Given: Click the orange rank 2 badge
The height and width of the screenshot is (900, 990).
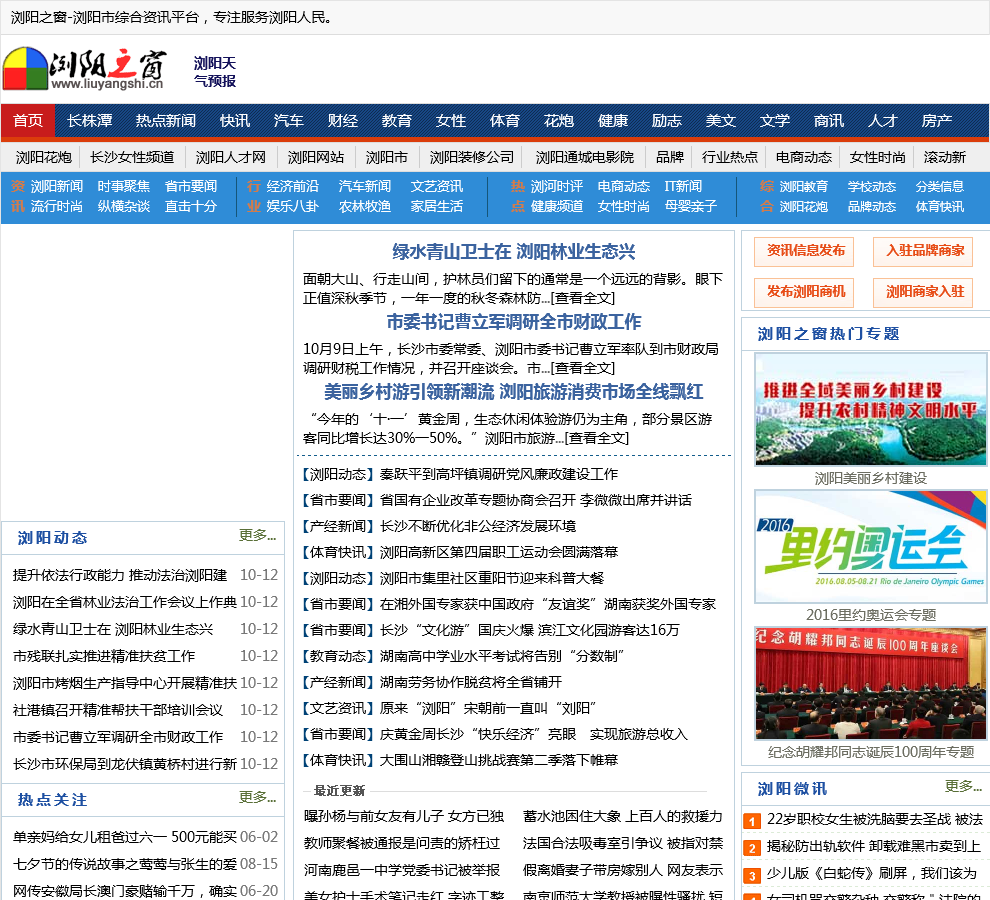Looking at the screenshot, I should click(753, 849).
